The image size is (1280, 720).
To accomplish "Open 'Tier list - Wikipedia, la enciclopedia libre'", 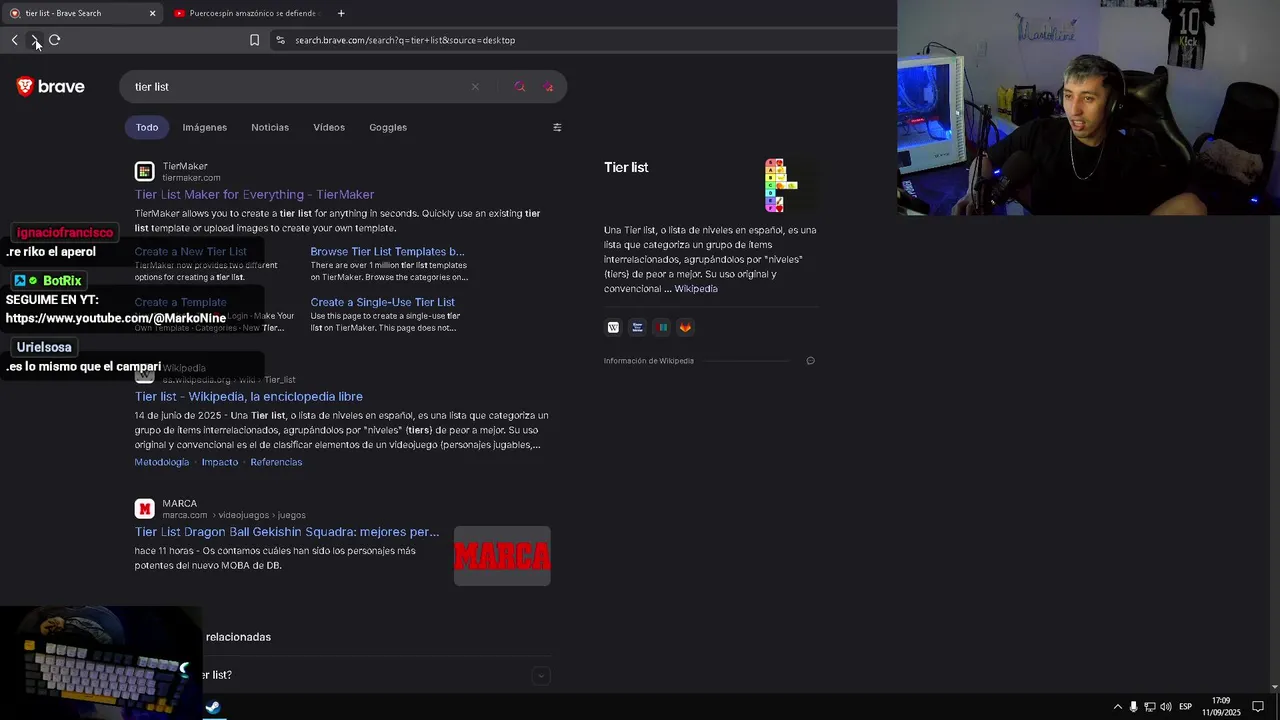I will tap(249, 396).
